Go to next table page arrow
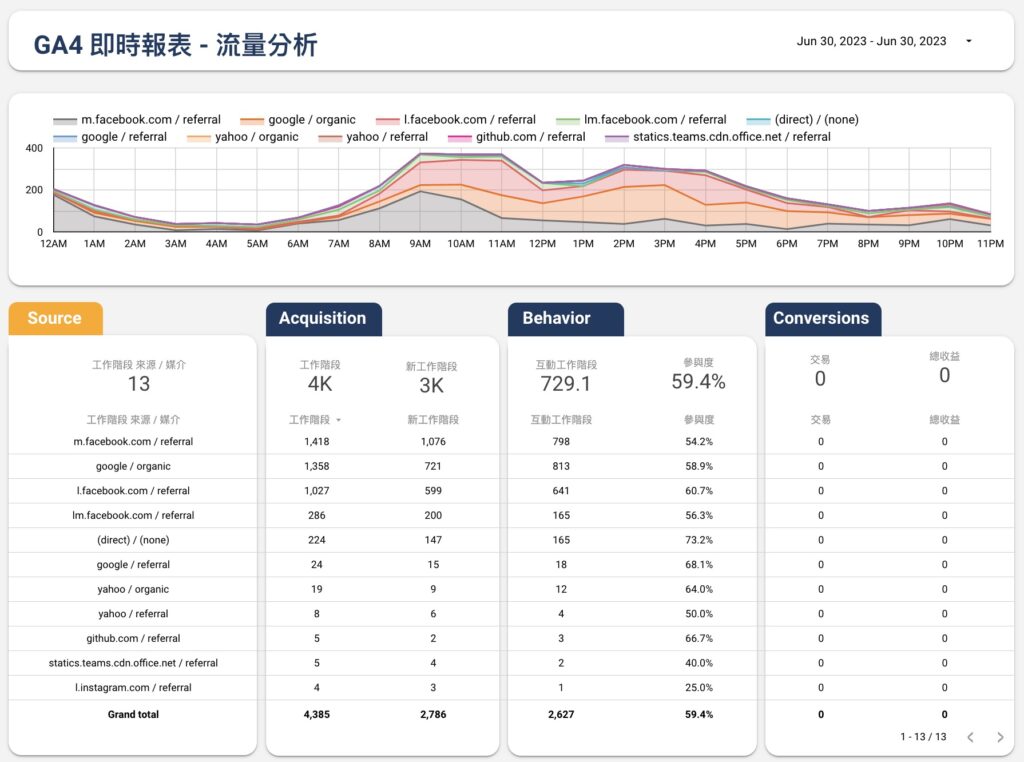Viewport: 1024px width, 762px height. point(1000,737)
